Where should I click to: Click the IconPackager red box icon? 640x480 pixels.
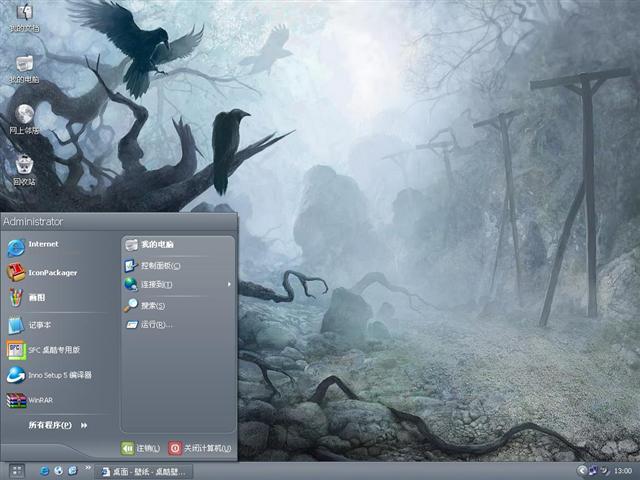(16, 272)
